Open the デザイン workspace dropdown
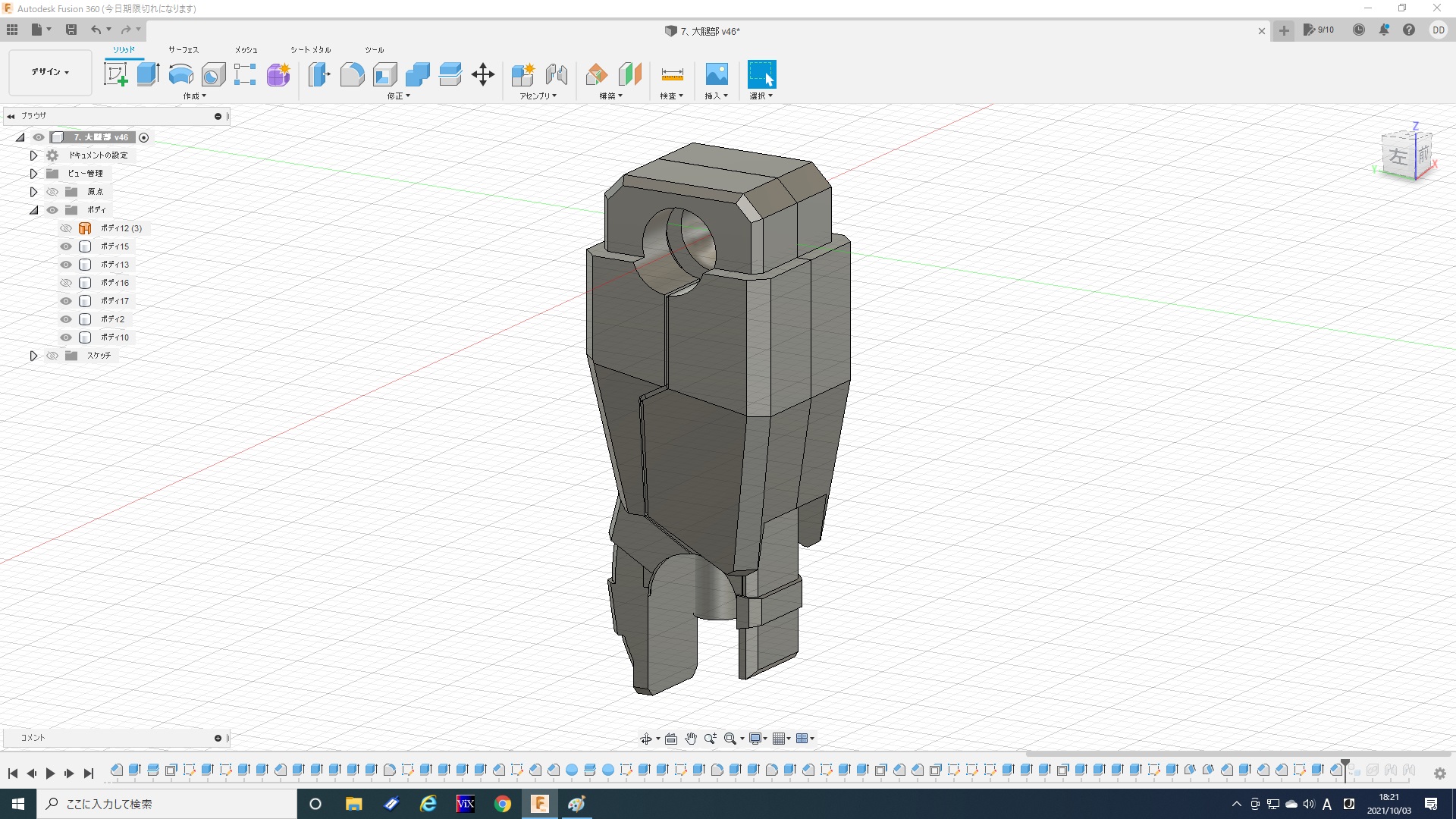 [x=50, y=72]
